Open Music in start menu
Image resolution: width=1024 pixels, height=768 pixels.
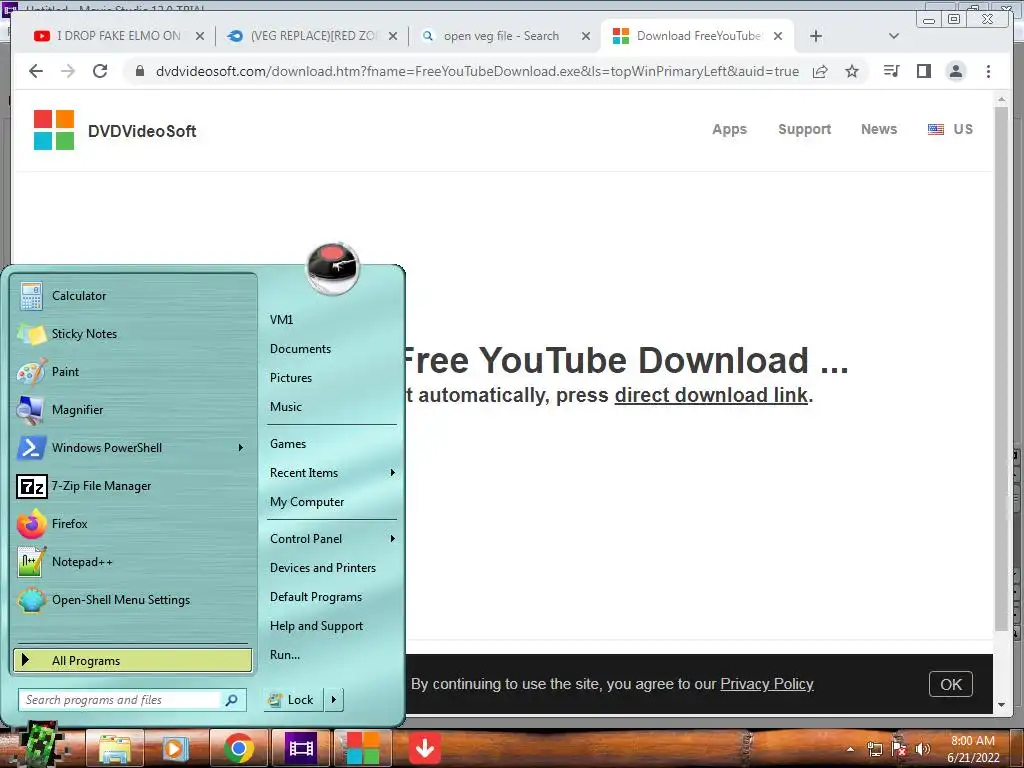[285, 406]
